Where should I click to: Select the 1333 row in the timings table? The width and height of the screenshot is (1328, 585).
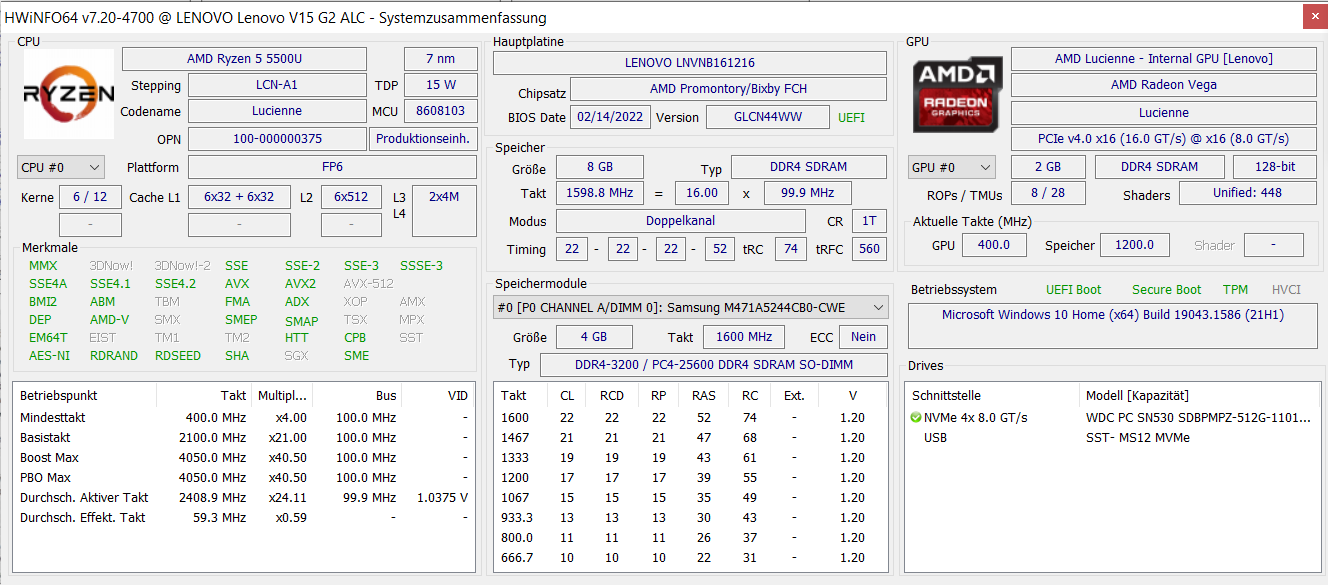tap(691, 457)
